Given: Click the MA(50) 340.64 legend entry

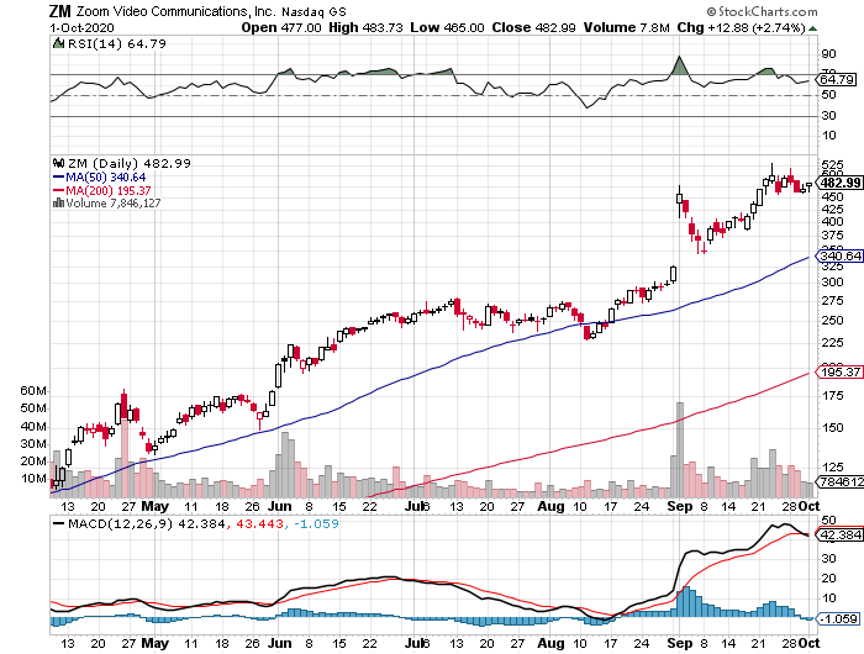Looking at the screenshot, I should (99, 177).
